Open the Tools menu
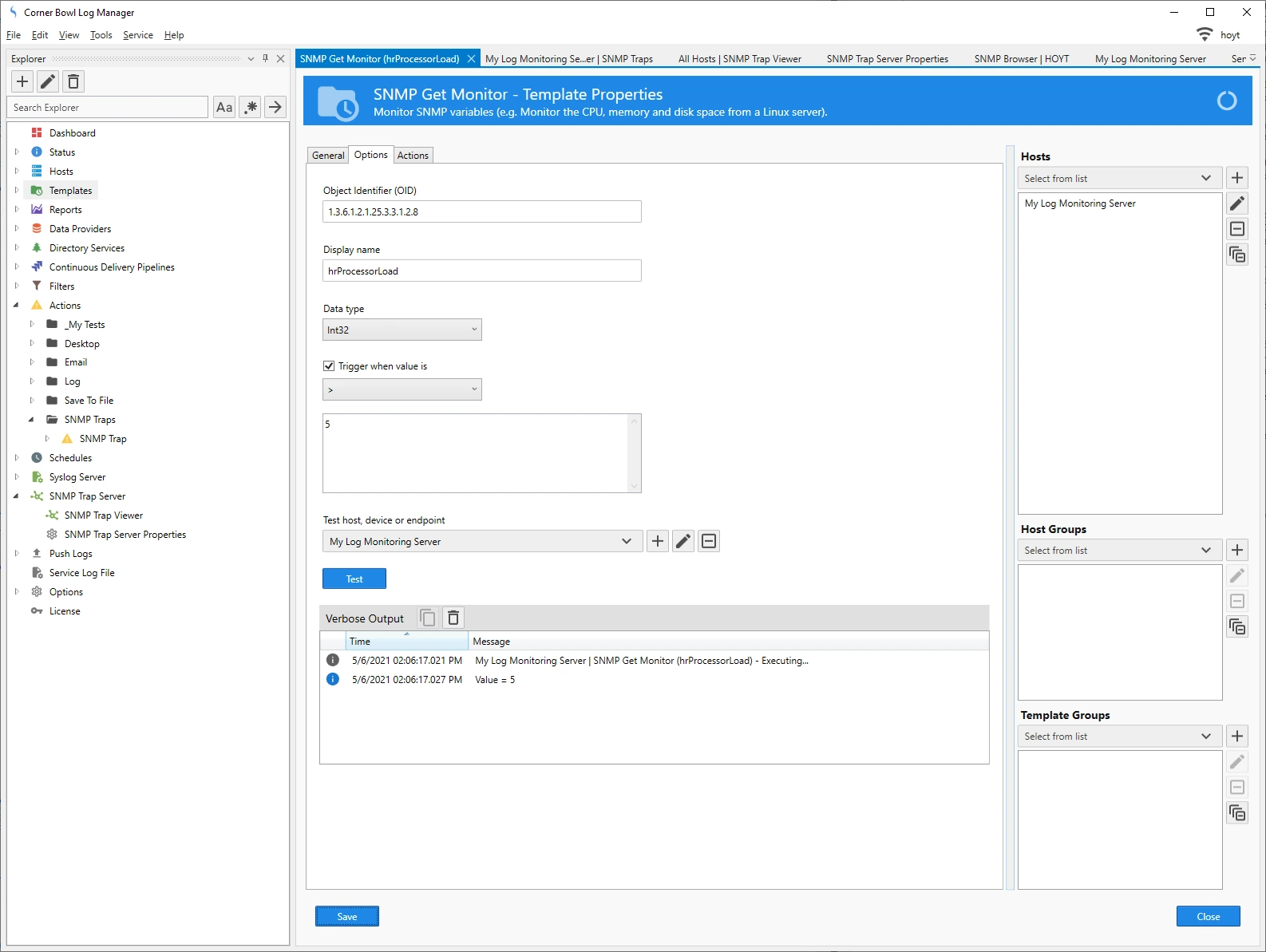The image size is (1266, 952). tap(101, 35)
